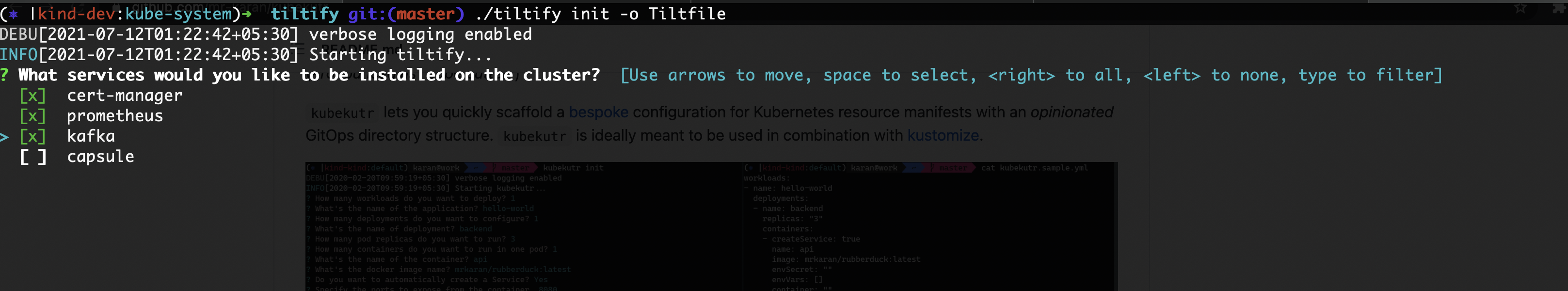This screenshot has width=1568, height=291.
Task: Click the DEBU log level label
Action: coord(19,34)
